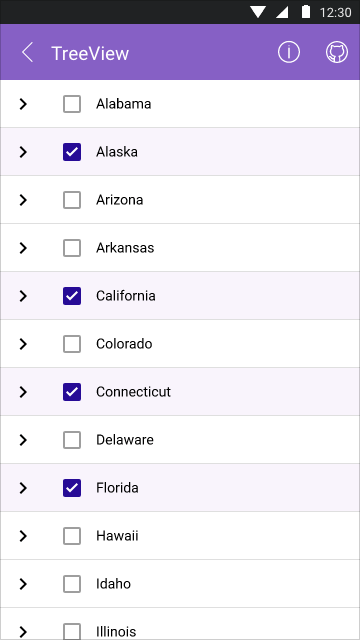
Task: Tap the back arrow in the header
Action: (x=27, y=53)
